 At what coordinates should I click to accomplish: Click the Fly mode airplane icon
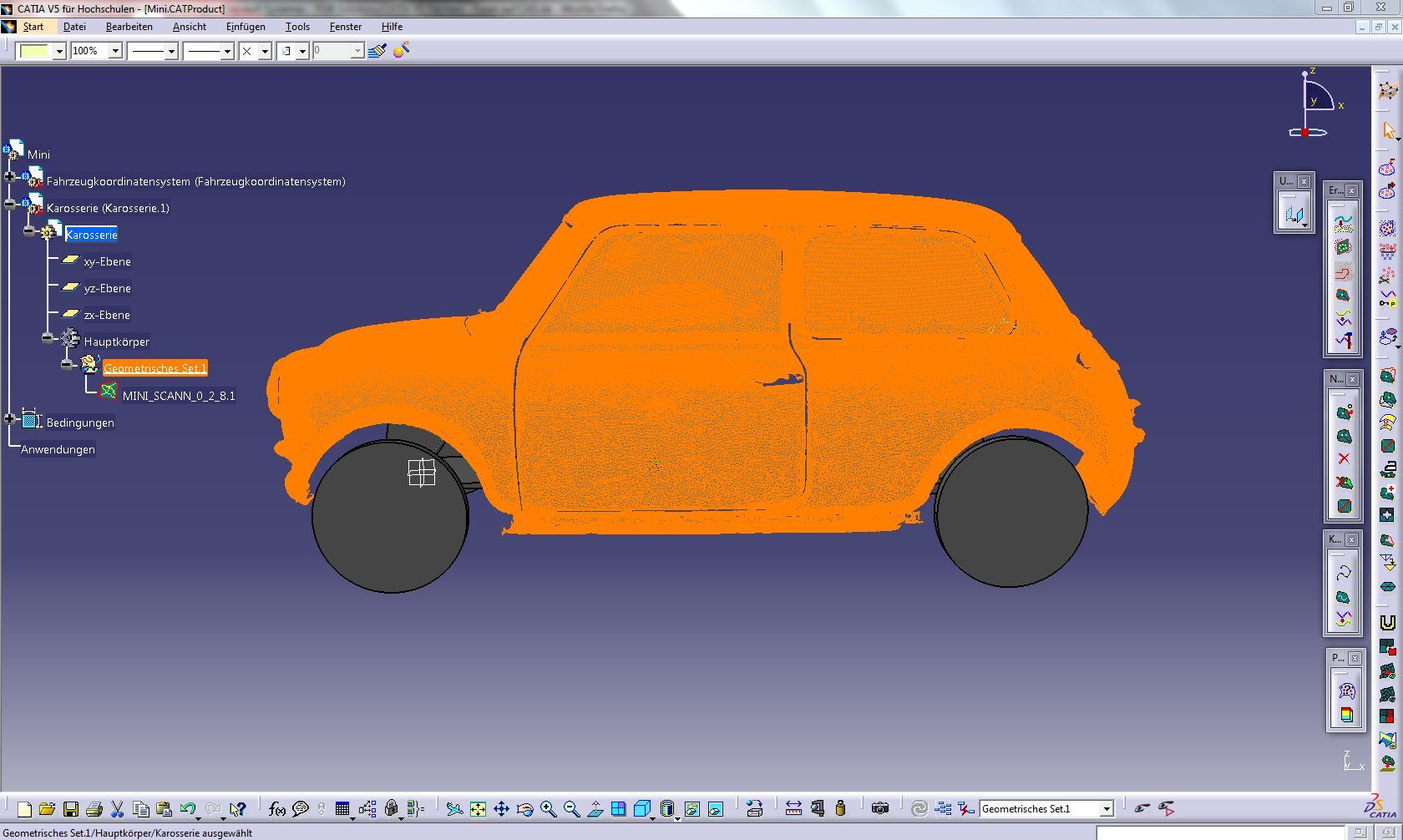pyautogui.click(x=453, y=808)
